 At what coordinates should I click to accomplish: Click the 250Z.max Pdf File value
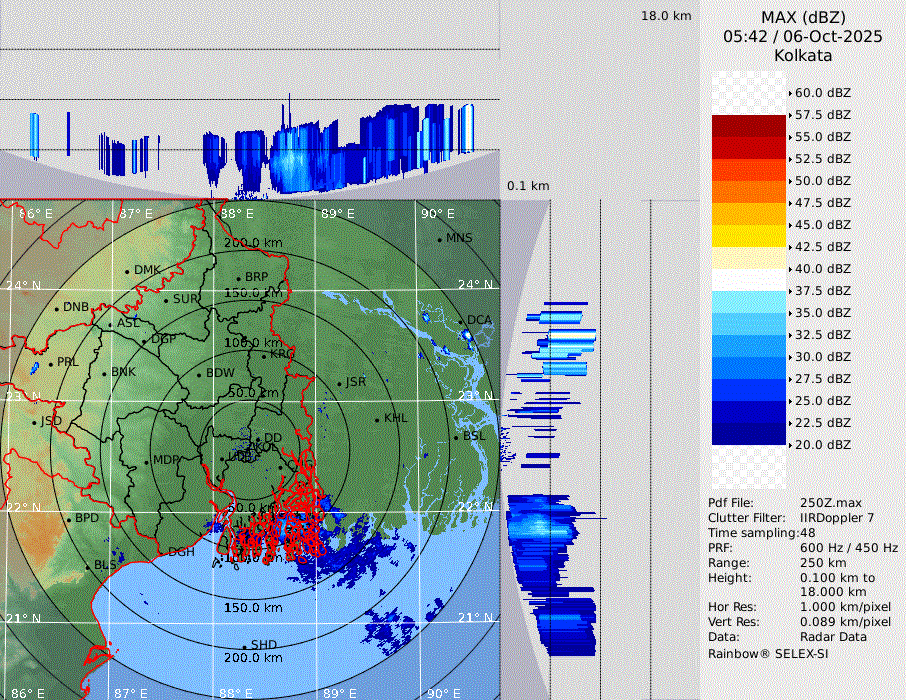[x=833, y=503]
